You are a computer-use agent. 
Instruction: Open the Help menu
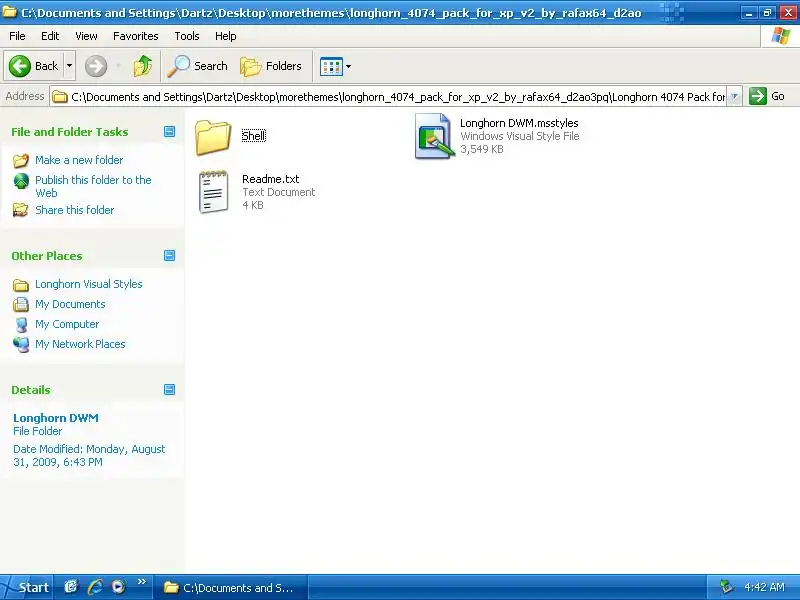pyautogui.click(x=226, y=36)
